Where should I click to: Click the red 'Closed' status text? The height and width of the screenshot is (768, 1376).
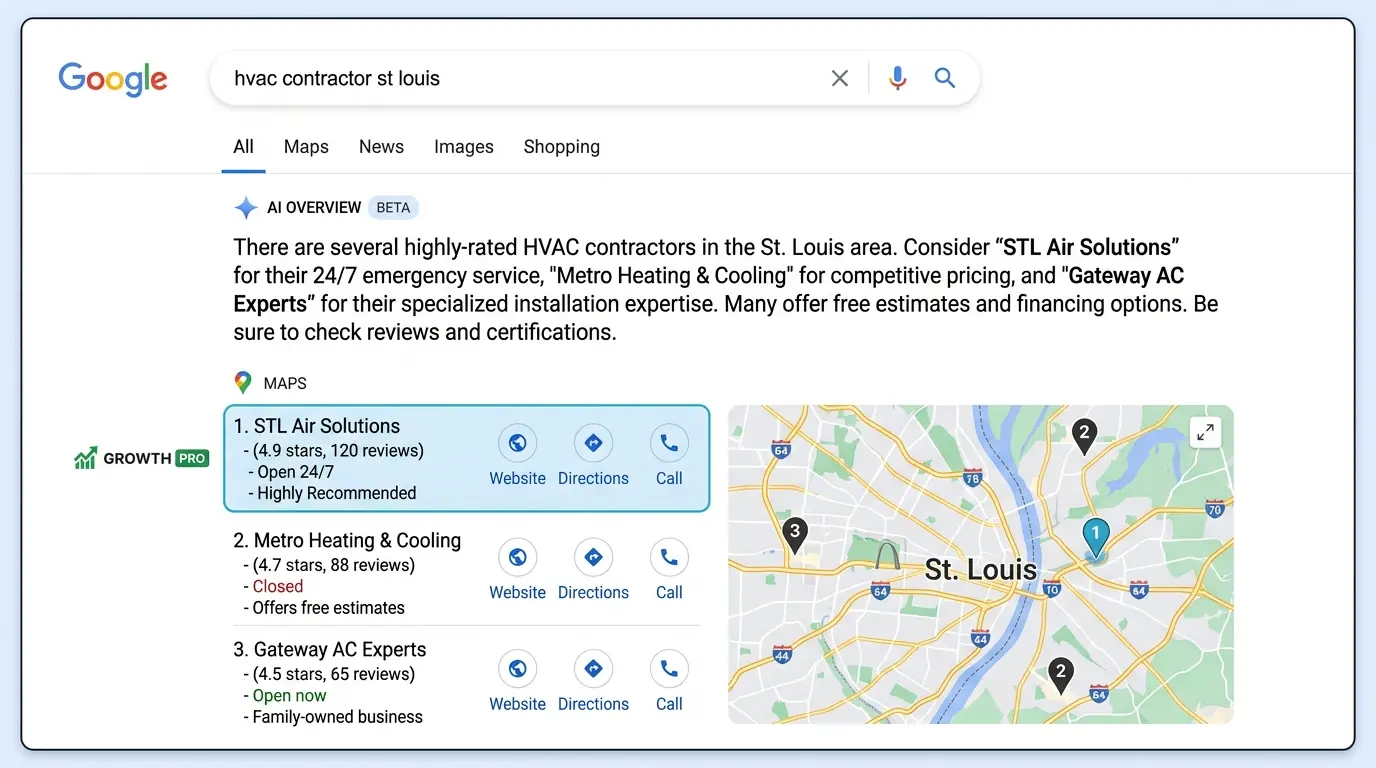tap(277, 587)
